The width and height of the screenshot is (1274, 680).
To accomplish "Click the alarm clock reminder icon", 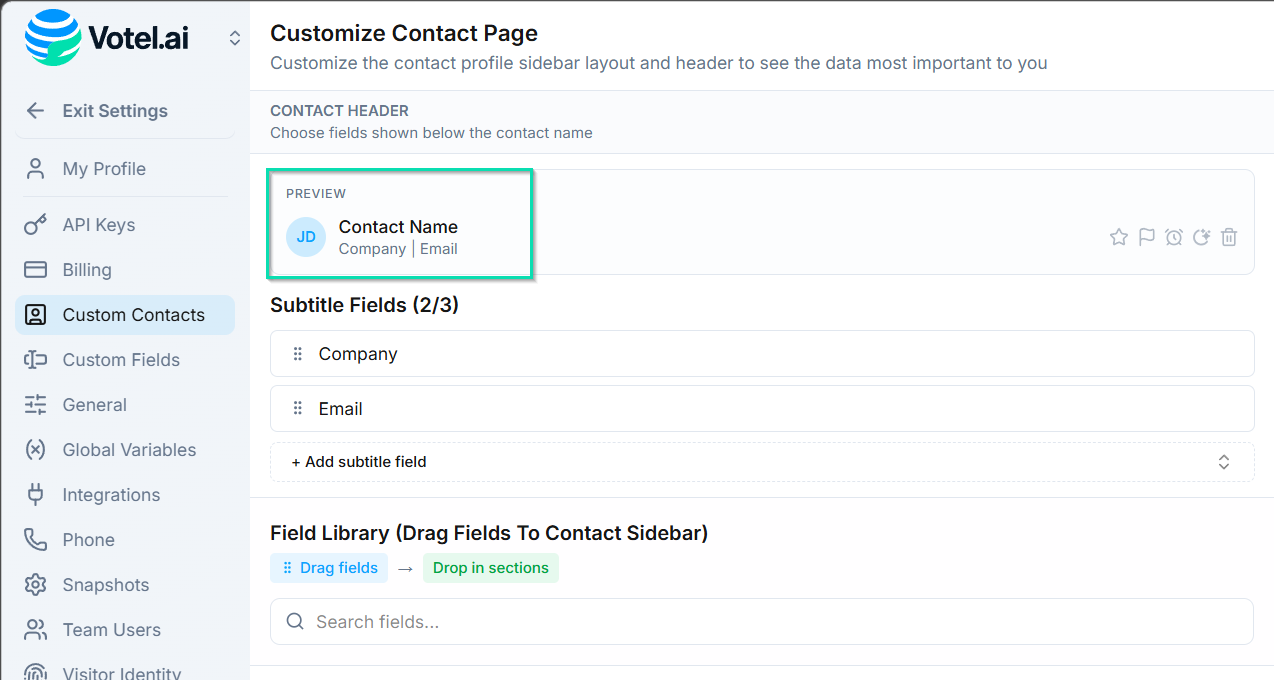I will 1174,237.
